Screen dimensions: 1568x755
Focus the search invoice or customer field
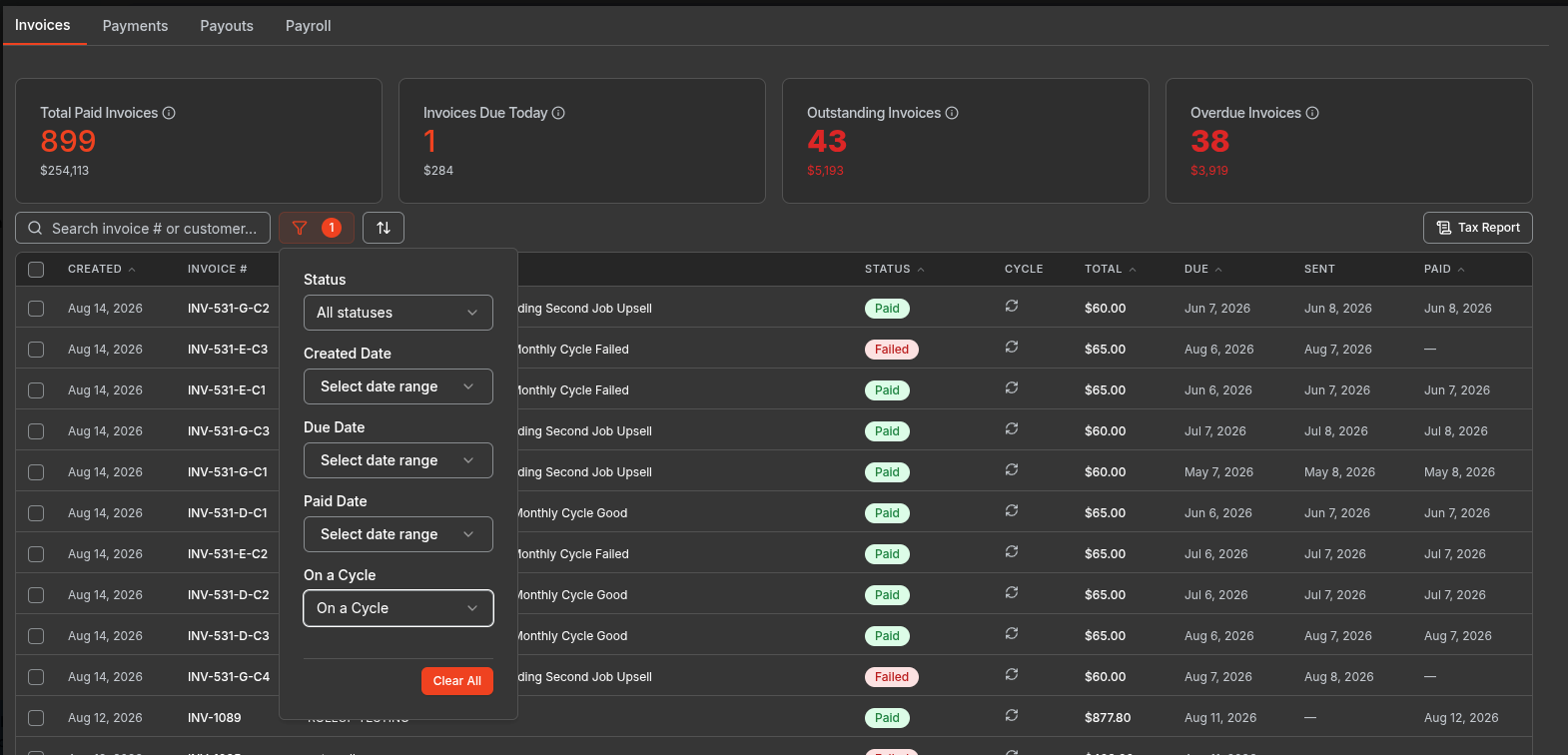coord(143,228)
